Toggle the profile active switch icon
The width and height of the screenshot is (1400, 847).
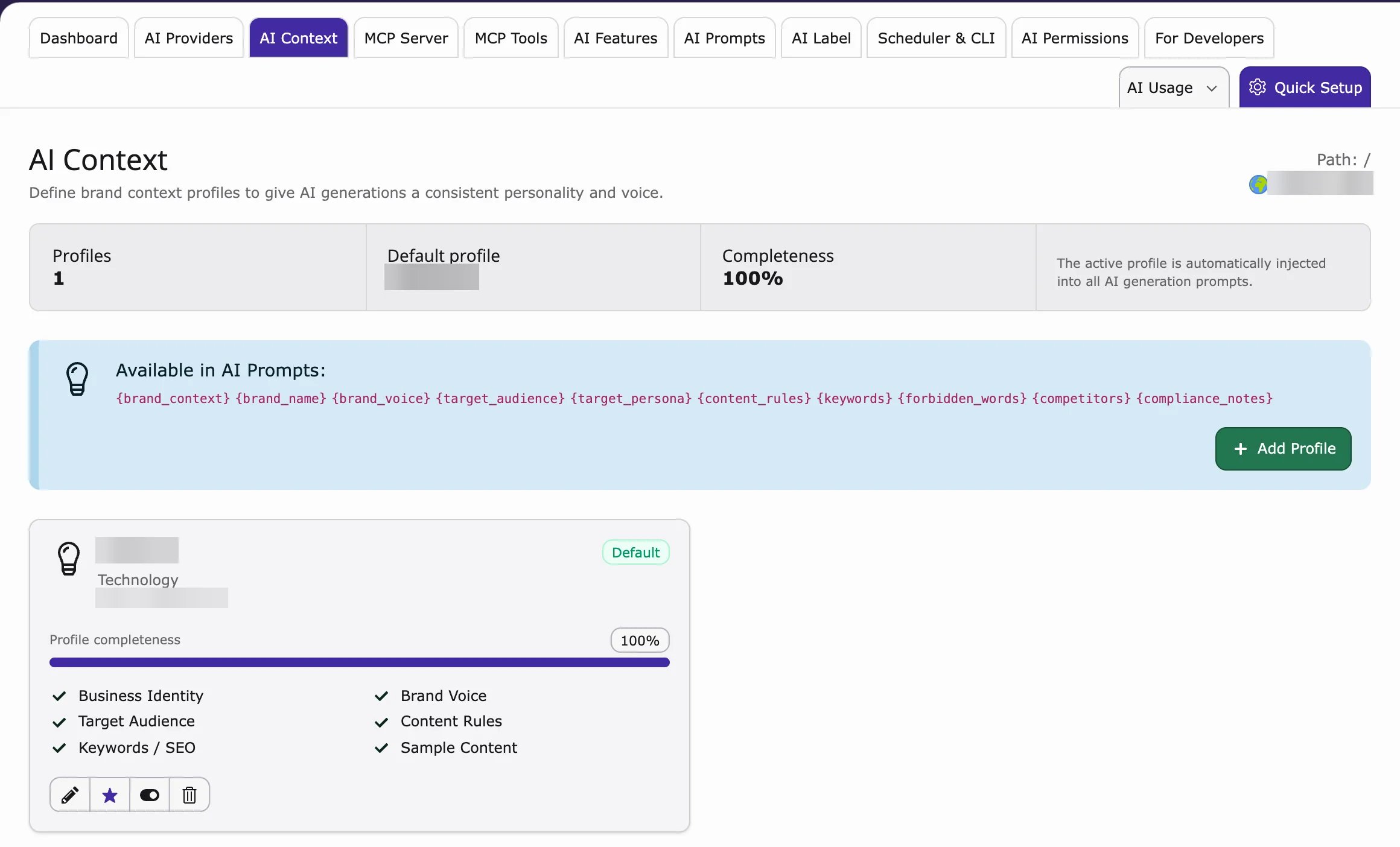point(150,795)
